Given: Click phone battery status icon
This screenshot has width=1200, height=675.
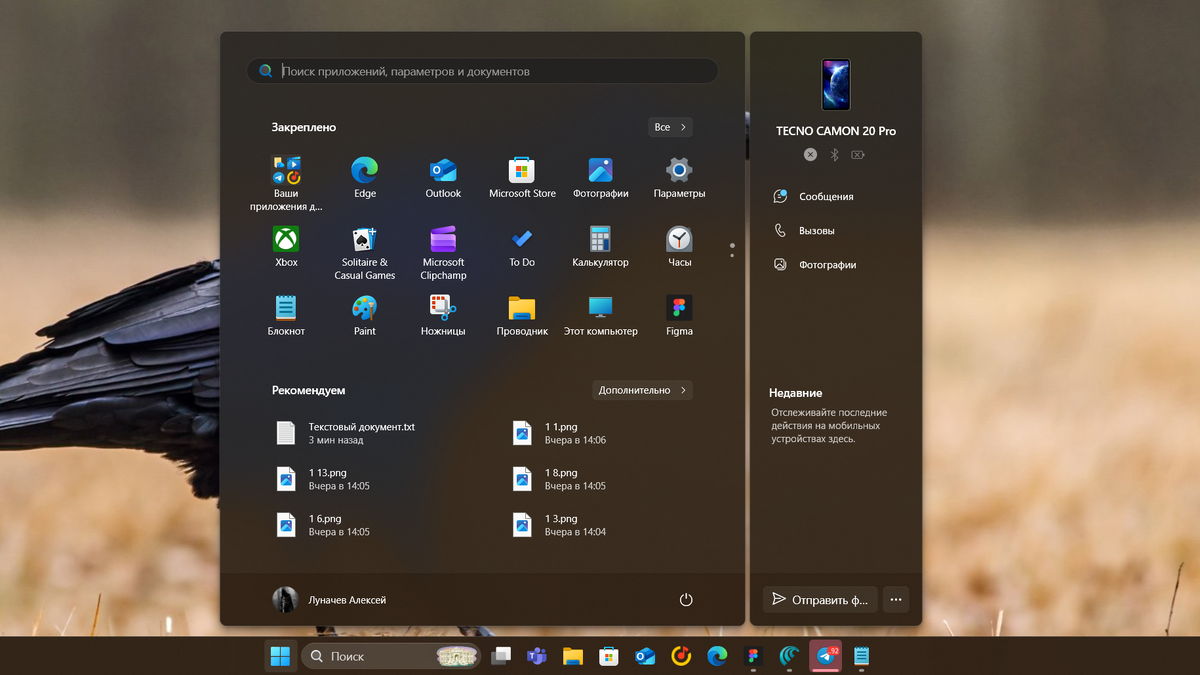Looking at the screenshot, I should [858, 155].
